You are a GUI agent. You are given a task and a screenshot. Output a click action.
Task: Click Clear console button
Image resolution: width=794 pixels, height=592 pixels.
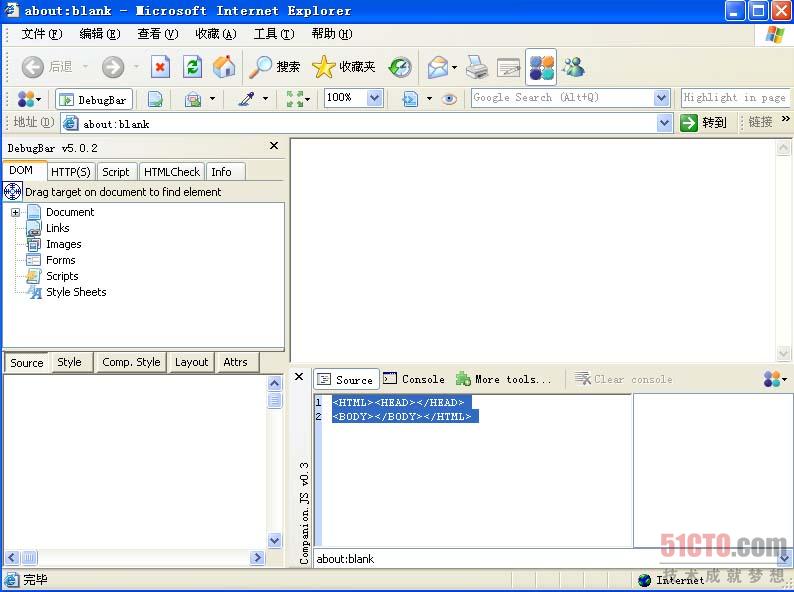coord(623,379)
